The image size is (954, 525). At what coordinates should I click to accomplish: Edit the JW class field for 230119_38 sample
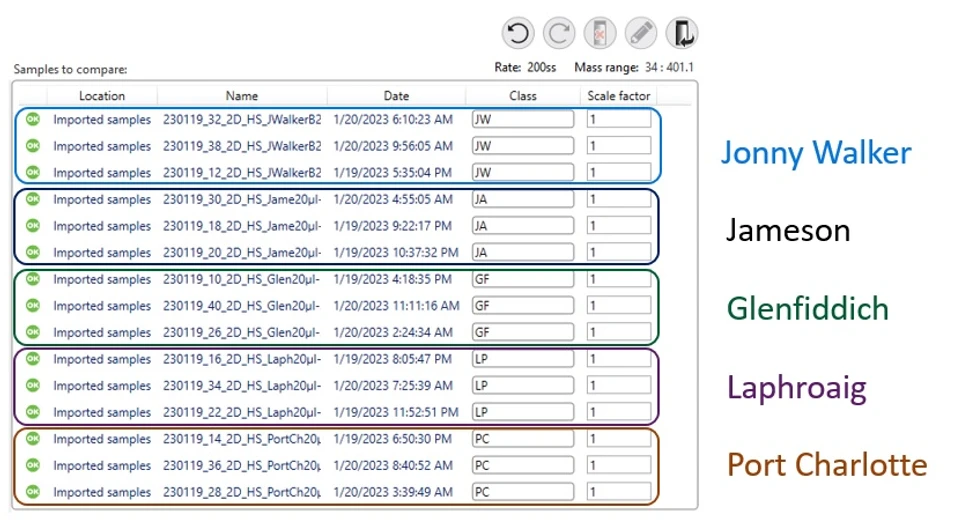pos(523,146)
